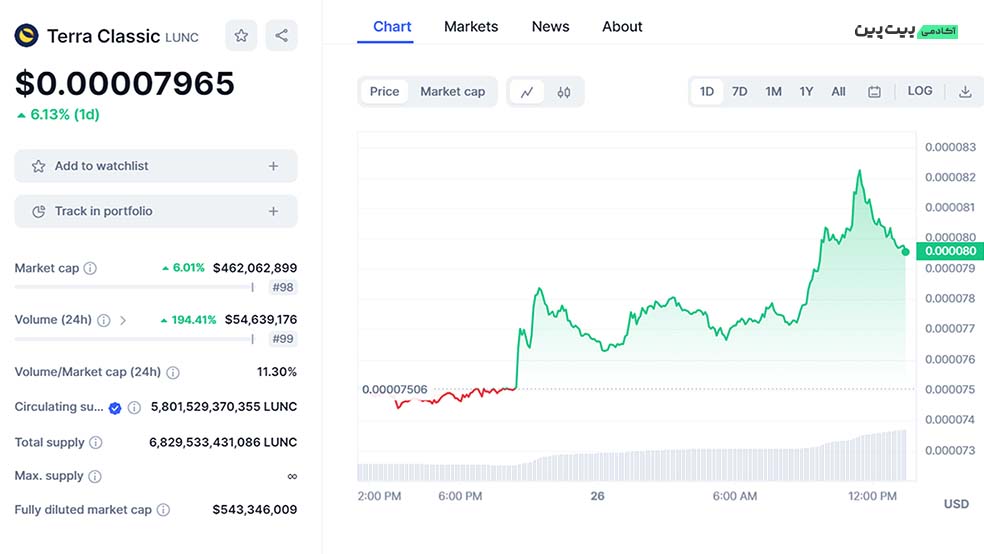The height and width of the screenshot is (554, 984).
Task: Click Total supply info icon
Action: point(96,442)
